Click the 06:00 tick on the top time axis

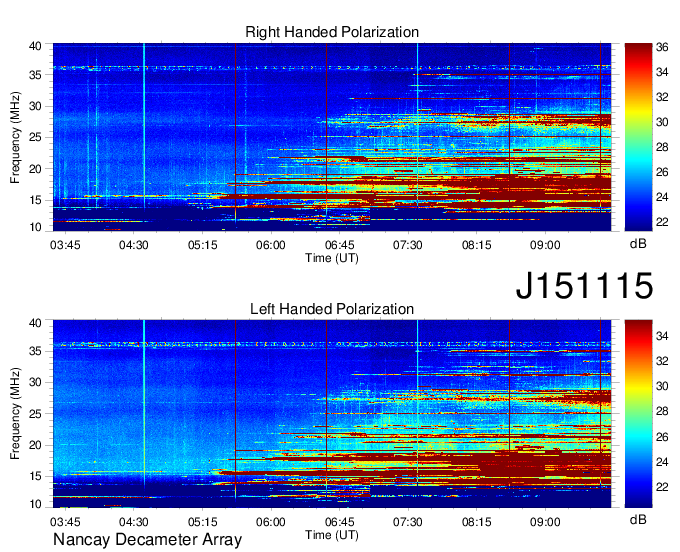[271, 245]
